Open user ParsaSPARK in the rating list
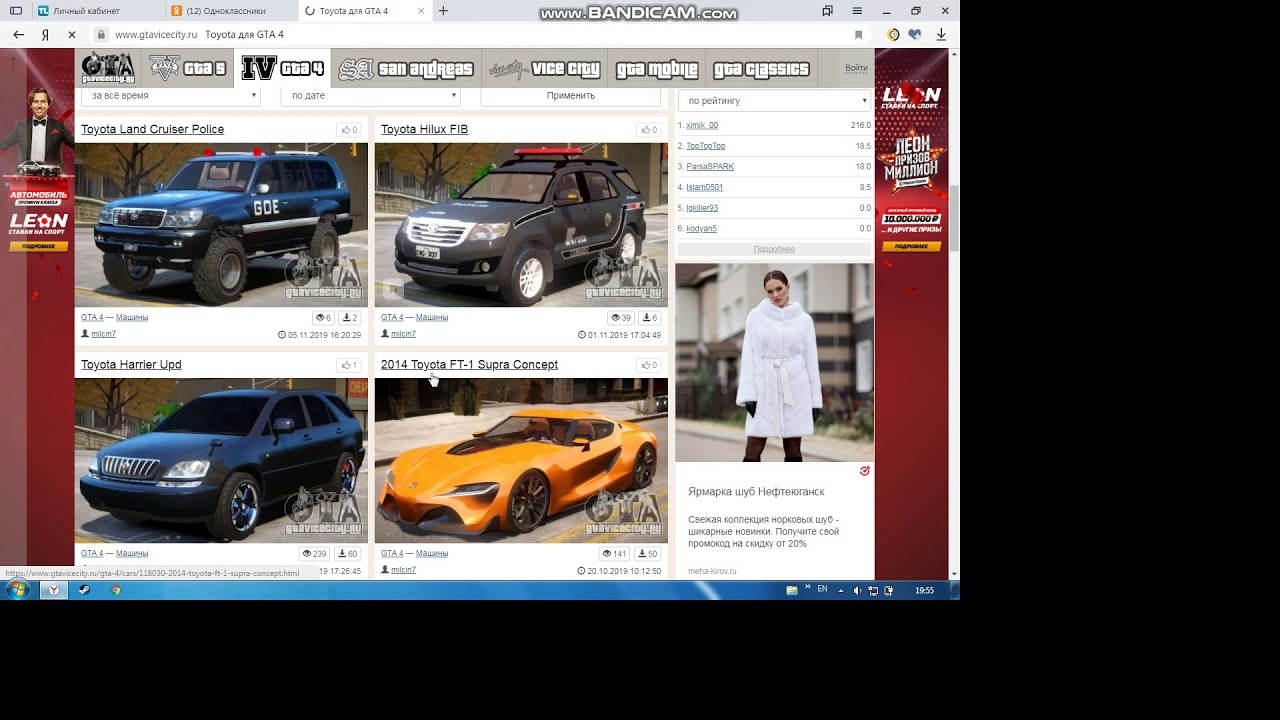This screenshot has width=1280, height=720. tap(710, 167)
